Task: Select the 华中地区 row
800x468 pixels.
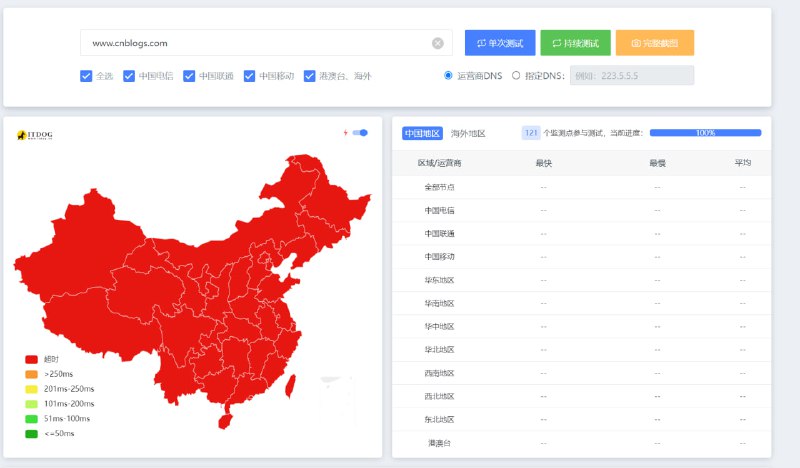Action: (582, 327)
